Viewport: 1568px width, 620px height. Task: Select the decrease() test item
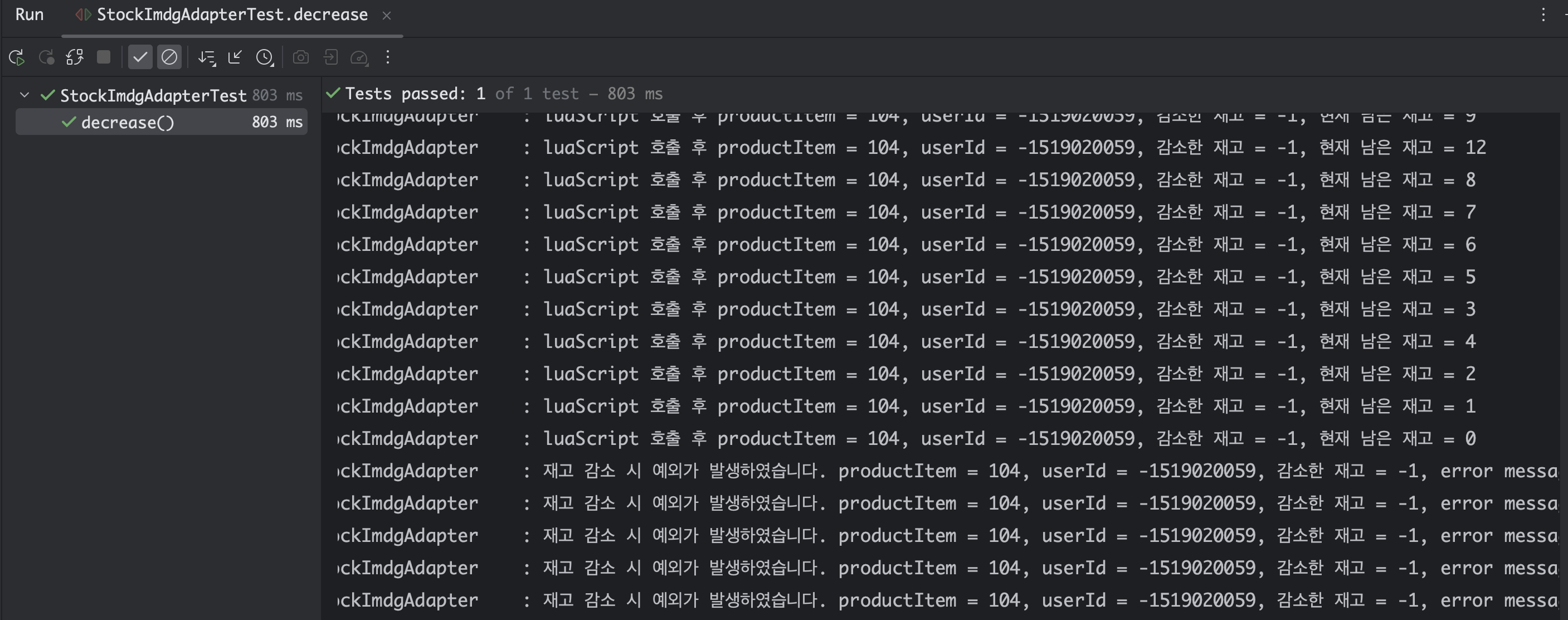click(128, 123)
